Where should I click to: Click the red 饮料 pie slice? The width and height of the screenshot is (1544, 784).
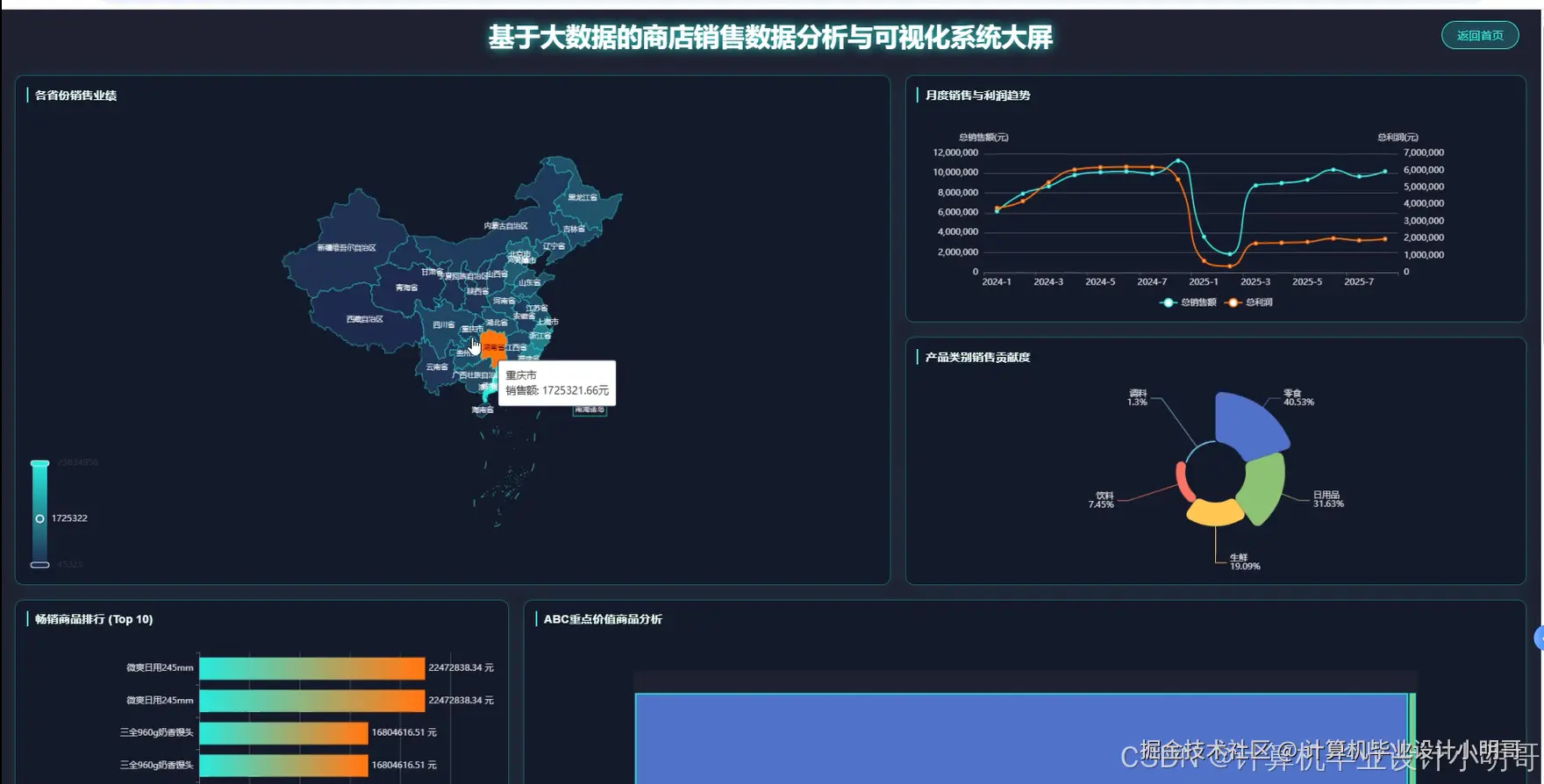tap(1183, 481)
